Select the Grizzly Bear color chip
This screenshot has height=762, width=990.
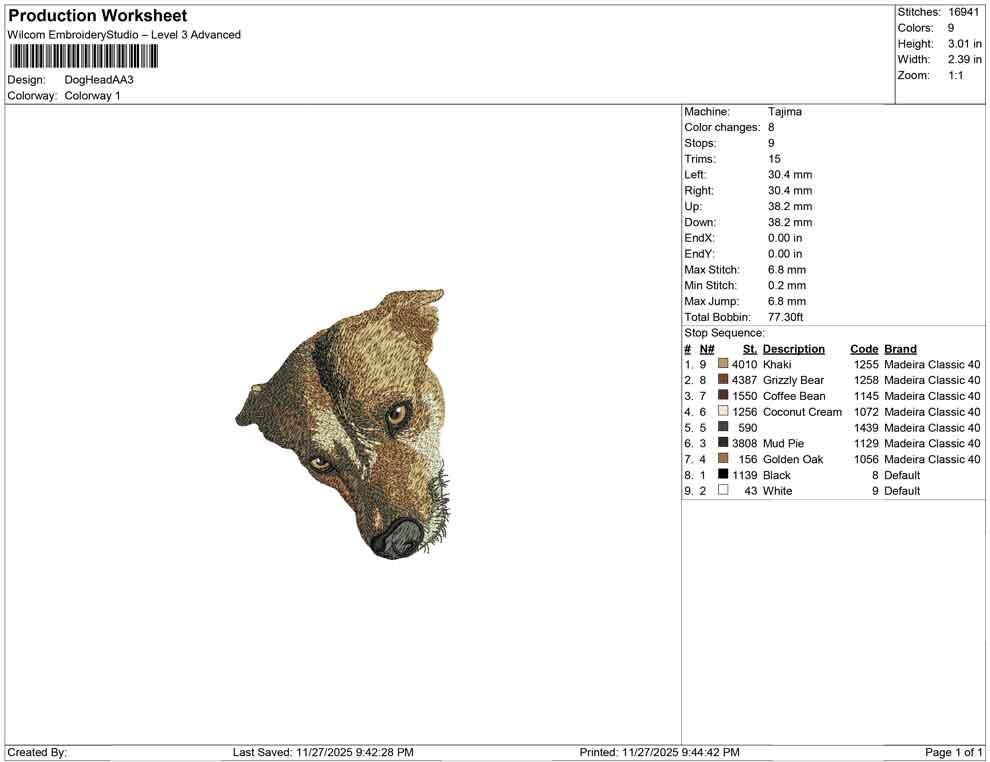point(723,380)
